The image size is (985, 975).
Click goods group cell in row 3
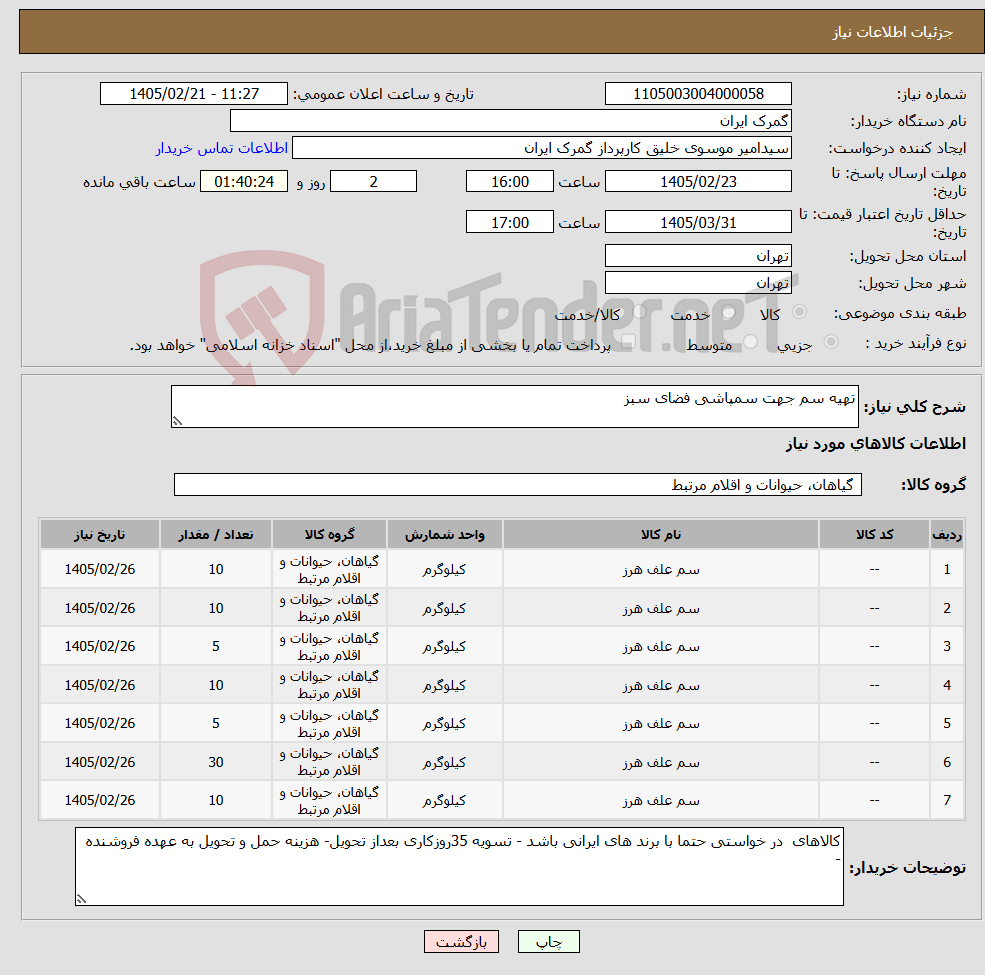(x=329, y=646)
